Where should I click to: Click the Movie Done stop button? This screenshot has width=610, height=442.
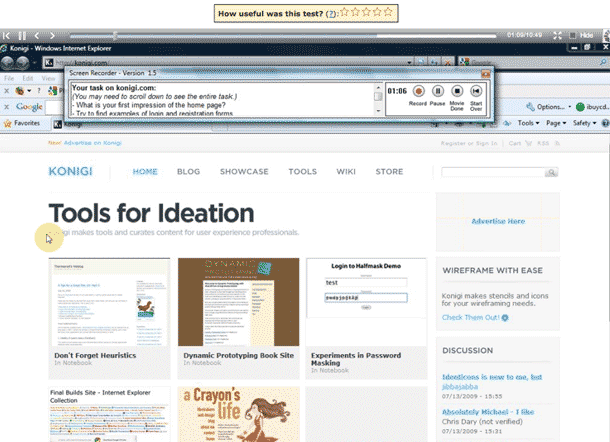pyautogui.click(x=457, y=91)
